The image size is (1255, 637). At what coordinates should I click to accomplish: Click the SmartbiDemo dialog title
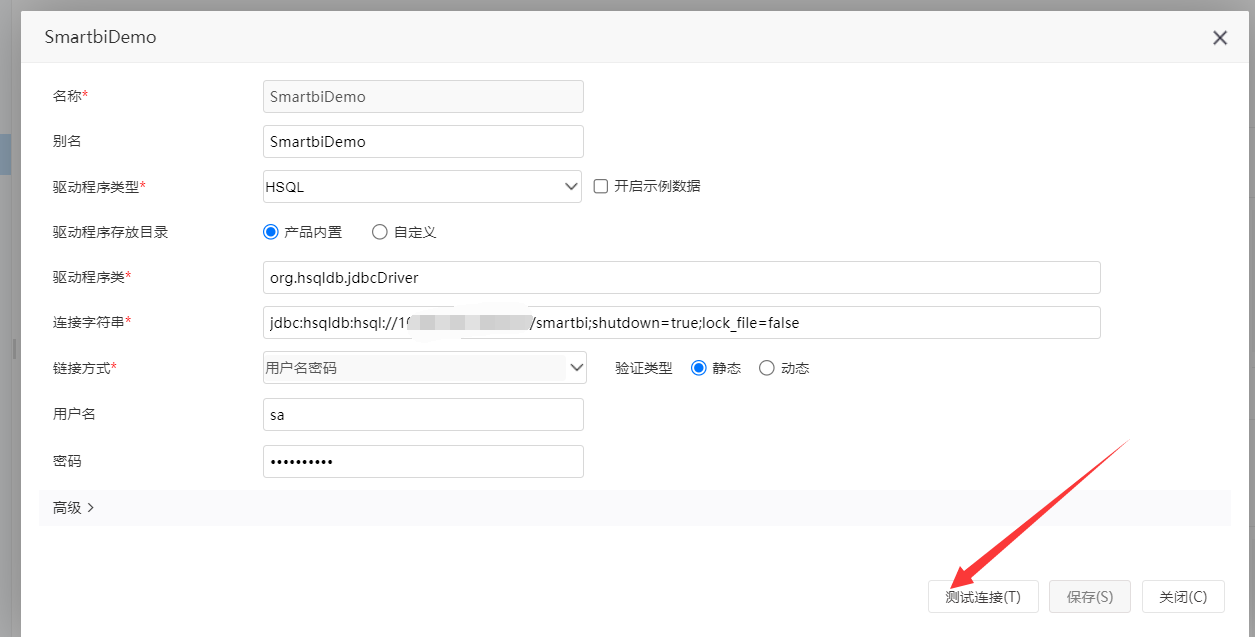pos(100,37)
